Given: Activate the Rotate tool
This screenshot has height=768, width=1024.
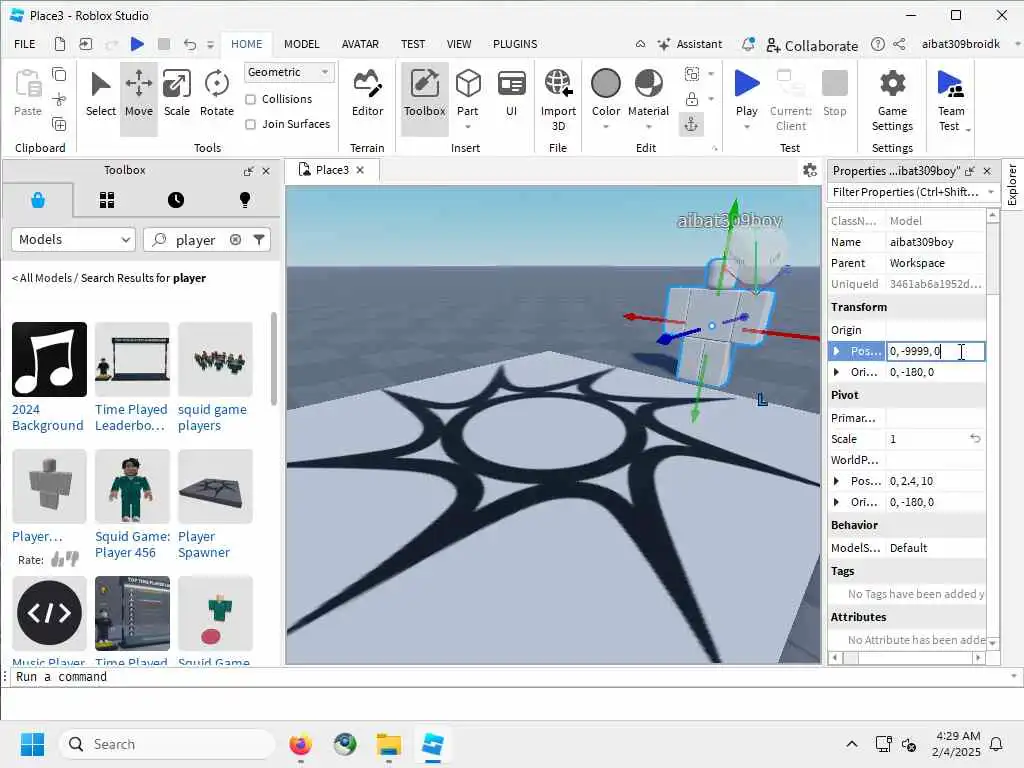Looking at the screenshot, I should click(217, 95).
